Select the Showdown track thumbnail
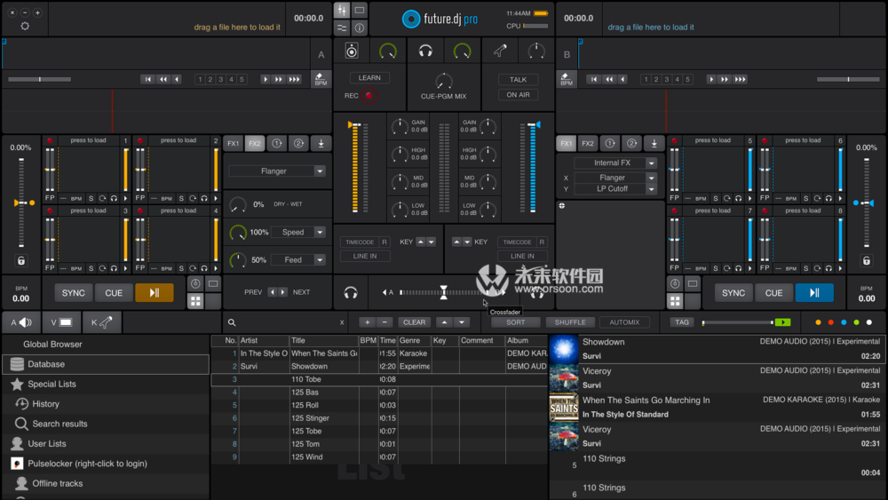The width and height of the screenshot is (888, 500). pyautogui.click(x=563, y=349)
